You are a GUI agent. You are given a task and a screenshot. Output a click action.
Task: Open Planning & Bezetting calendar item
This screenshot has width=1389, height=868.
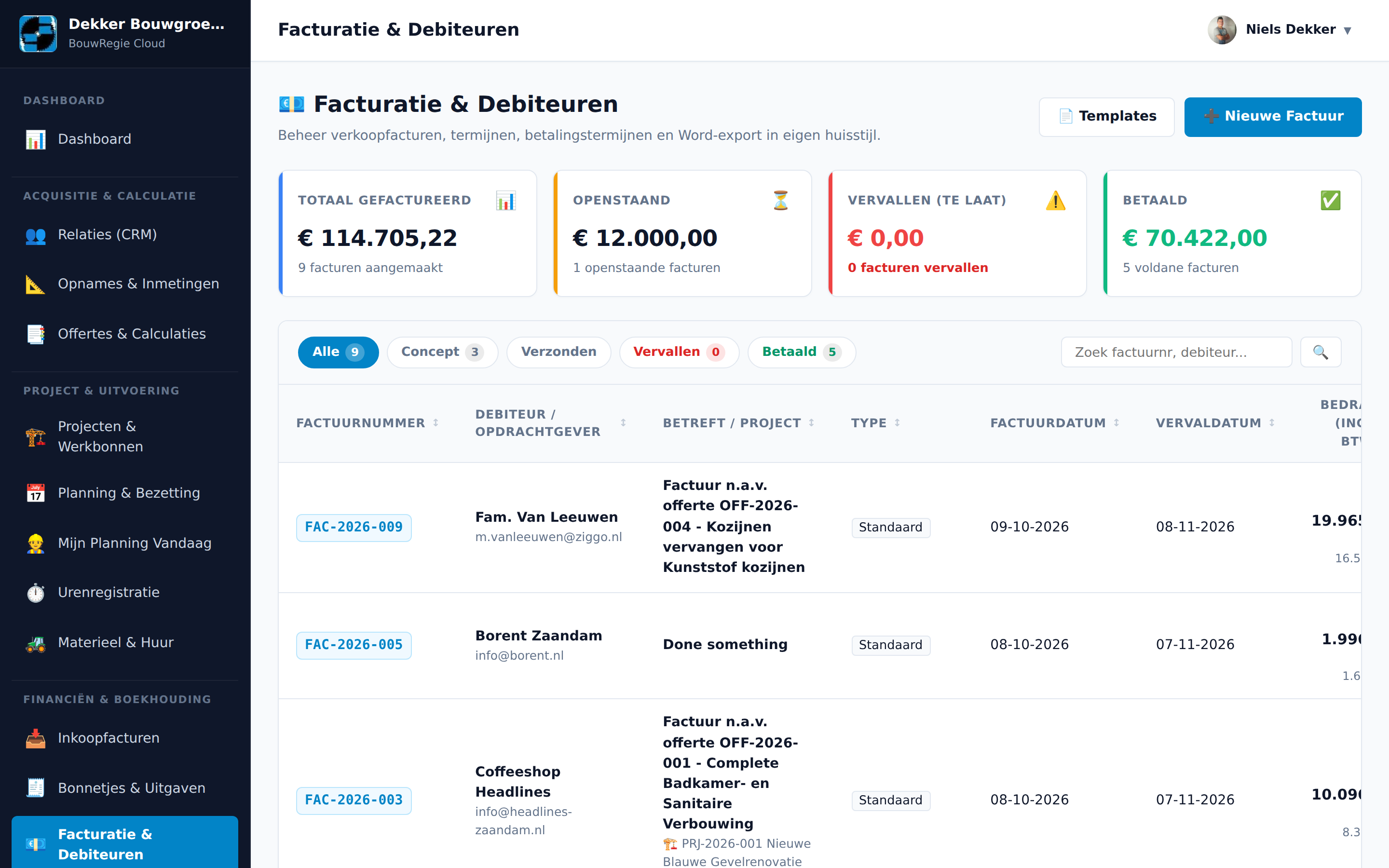124,493
